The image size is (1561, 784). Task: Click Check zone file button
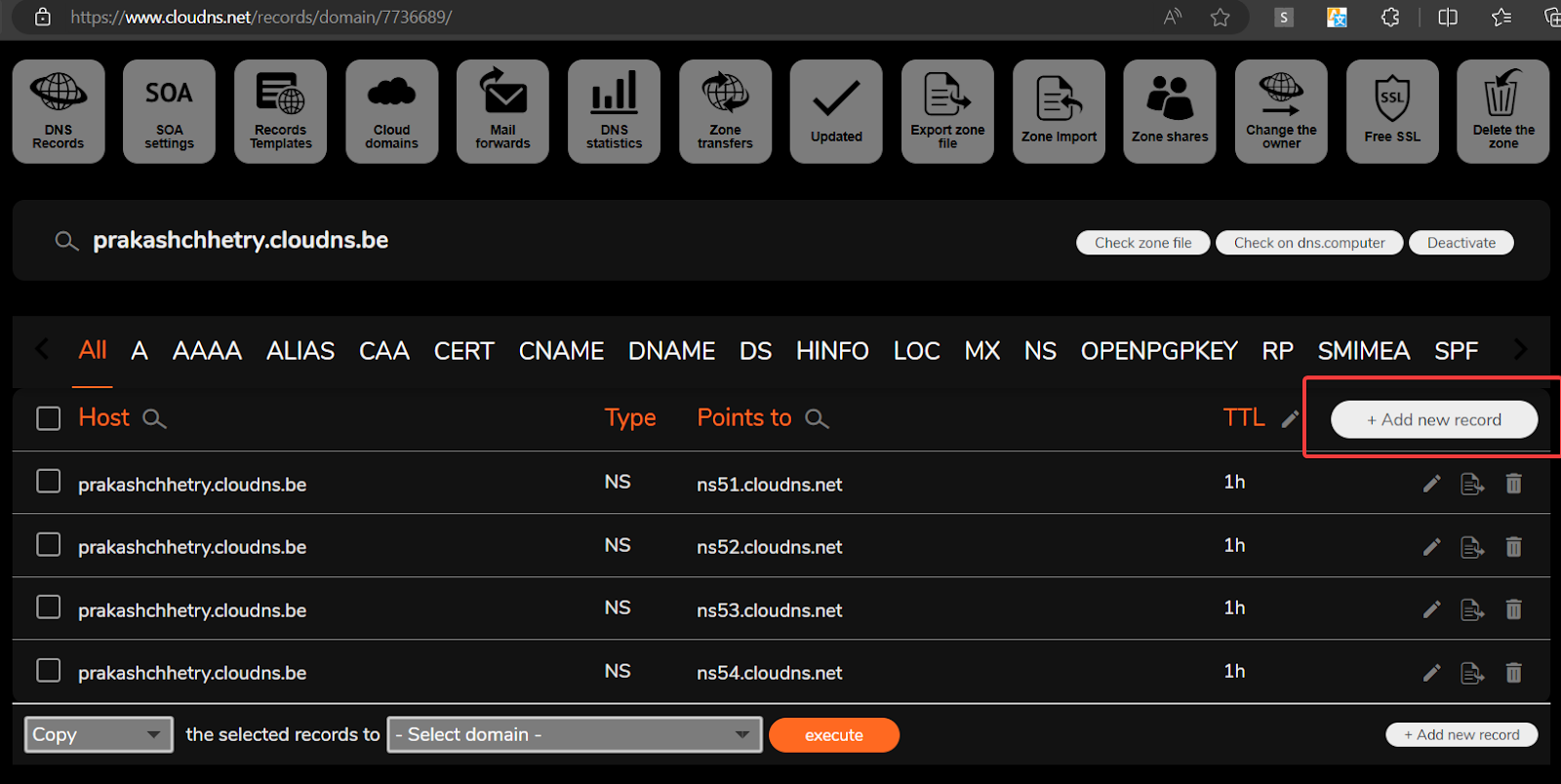[1142, 243]
